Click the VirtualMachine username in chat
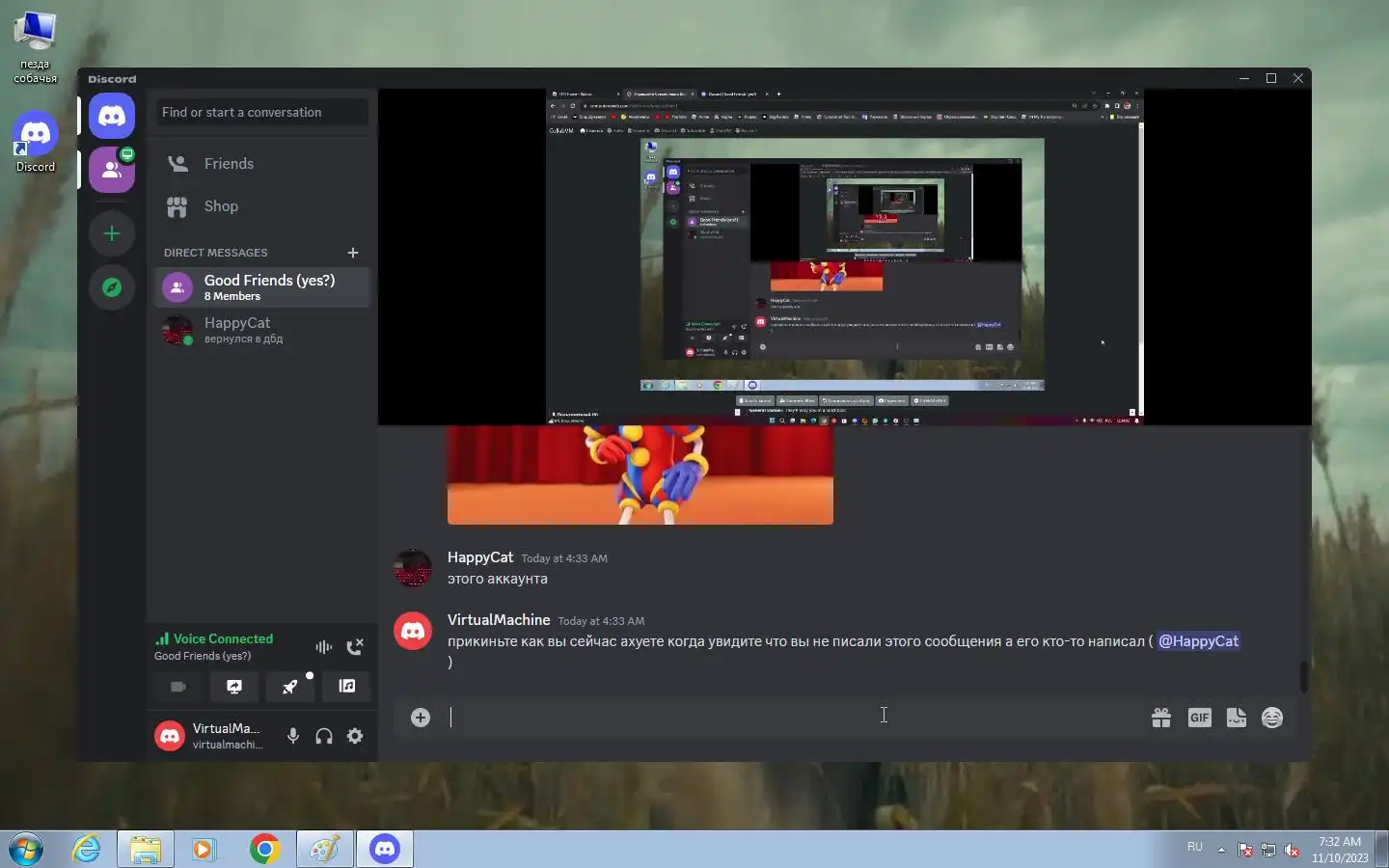The width and height of the screenshot is (1389, 868). (499, 620)
